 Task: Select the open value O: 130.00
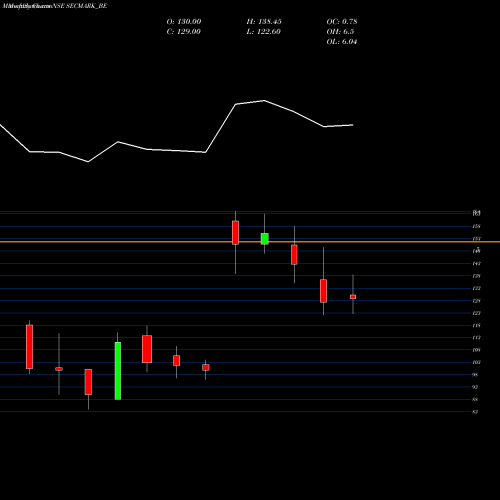click(x=184, y=22)
